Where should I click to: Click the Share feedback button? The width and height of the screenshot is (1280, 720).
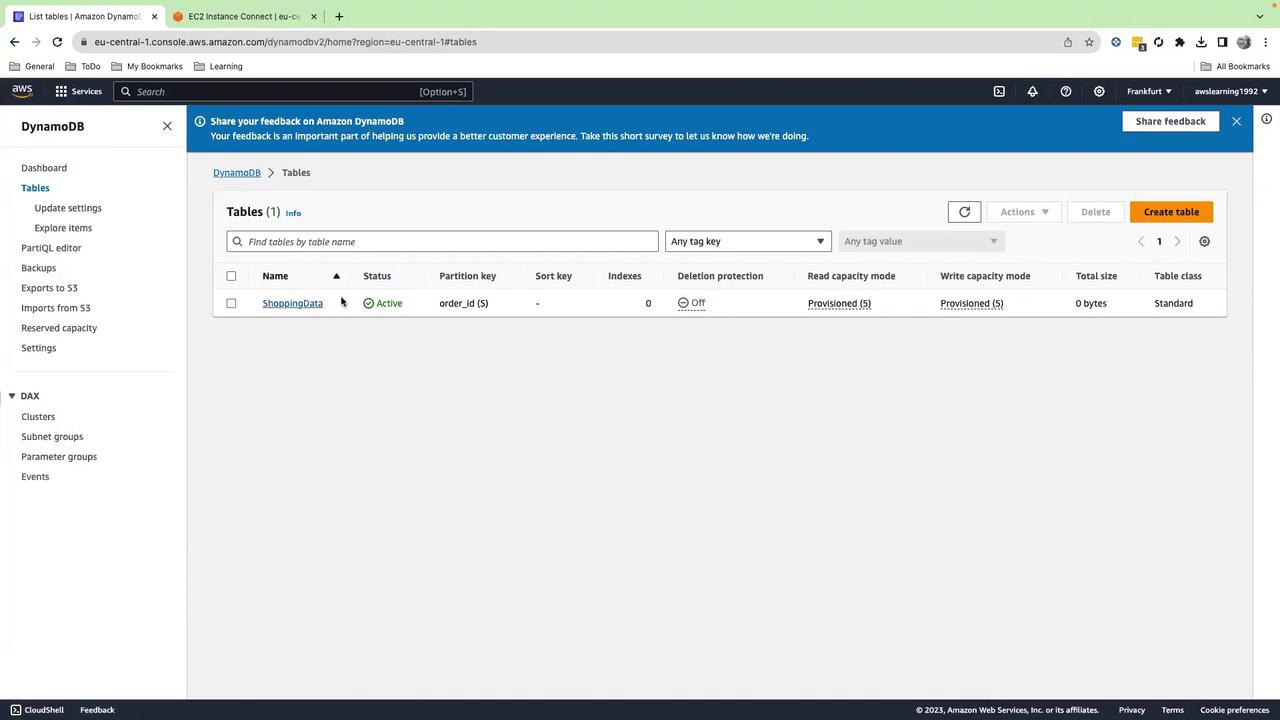1170,121
